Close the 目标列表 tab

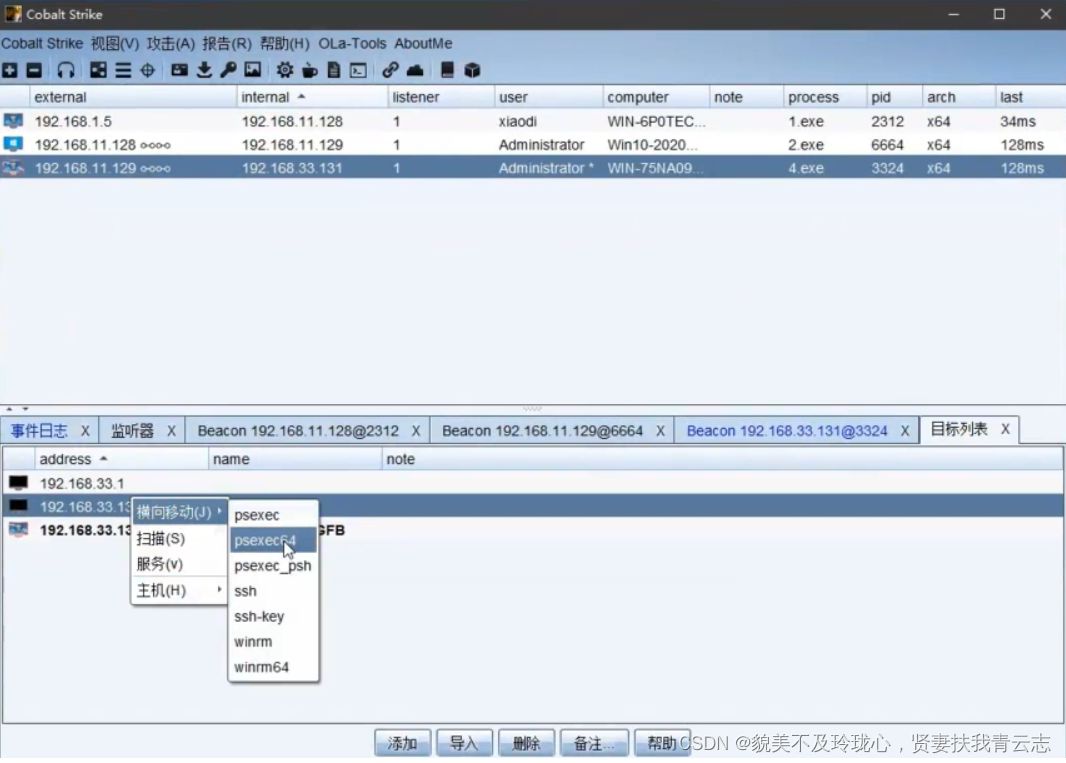pyautogui.click(x=1005, y=429)
